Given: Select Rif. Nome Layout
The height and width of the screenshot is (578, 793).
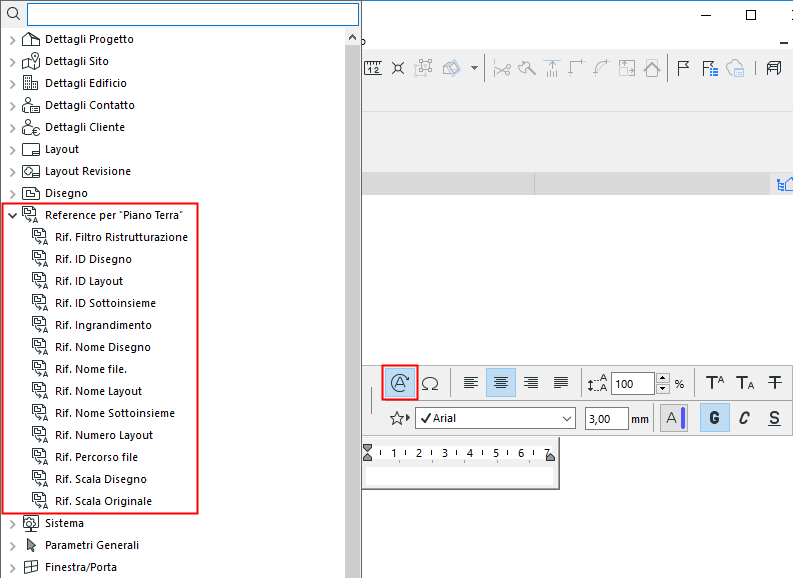Looking at the screenshot, I should (x=99, y=391).
